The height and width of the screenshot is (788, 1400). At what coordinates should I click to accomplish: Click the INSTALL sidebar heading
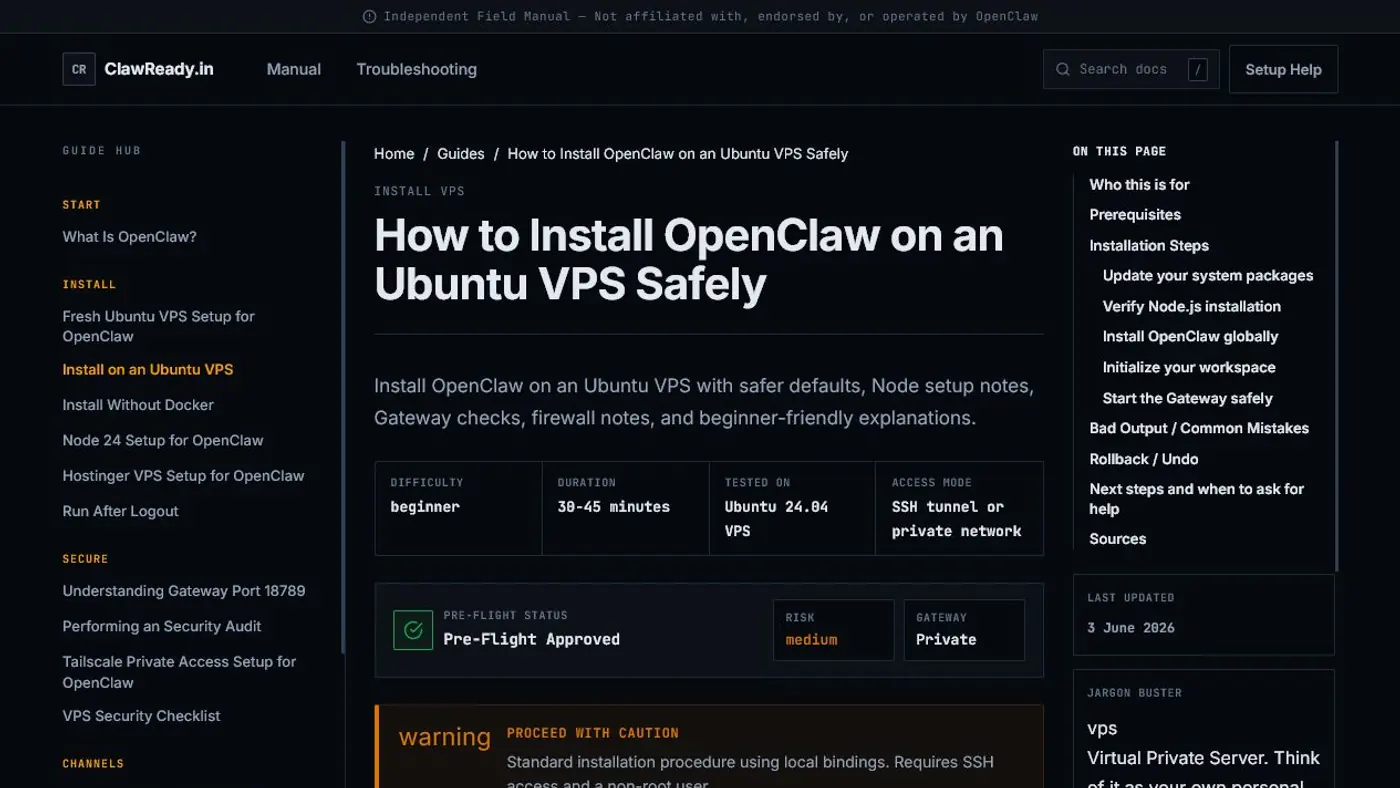[89, 285]
